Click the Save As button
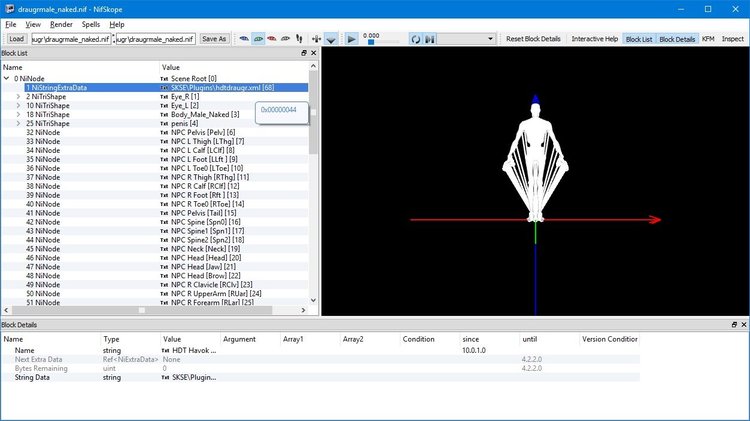The width and height of the screenshot is (750, 421). 214,39
